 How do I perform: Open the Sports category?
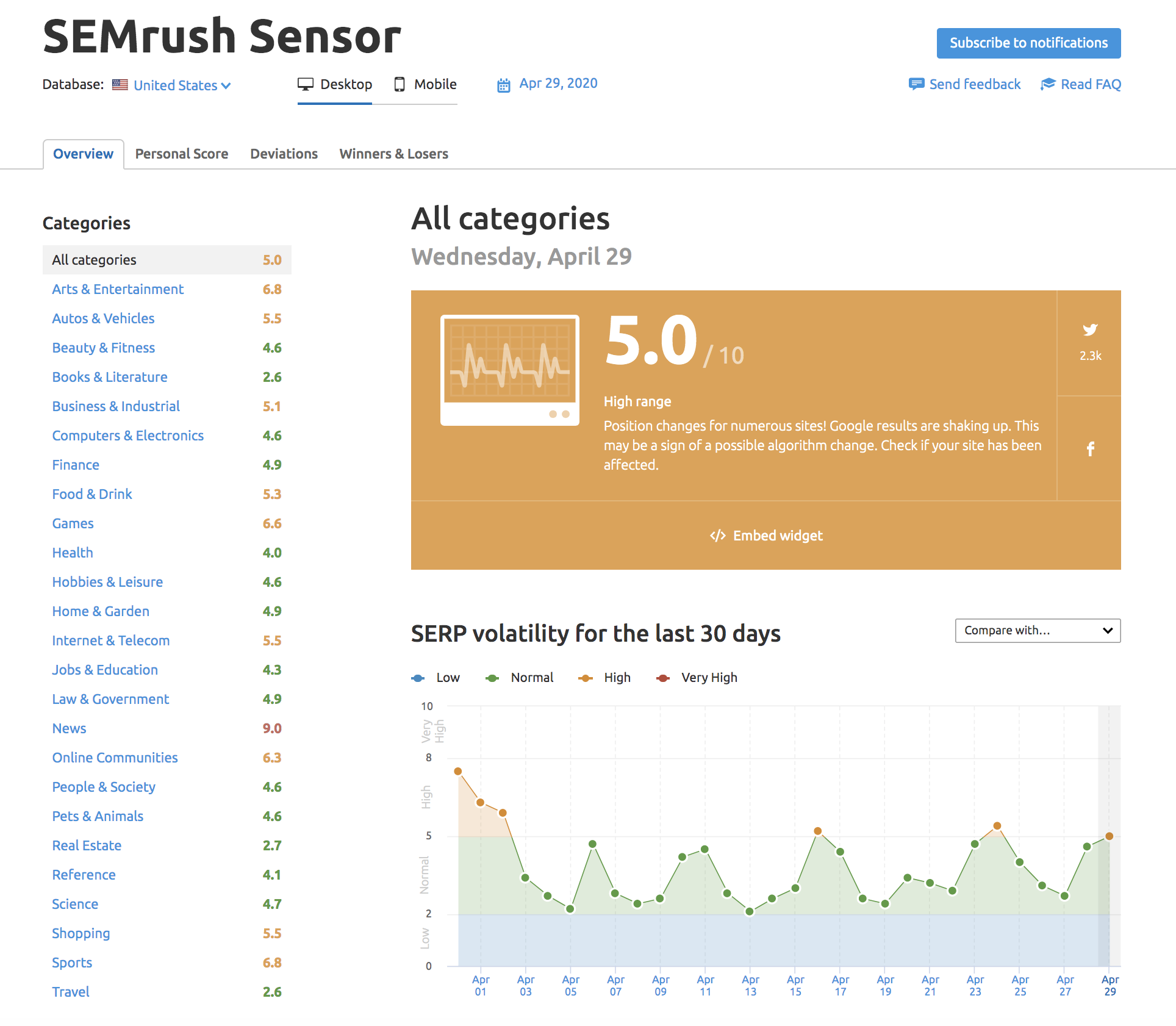[x=72, y=963]
